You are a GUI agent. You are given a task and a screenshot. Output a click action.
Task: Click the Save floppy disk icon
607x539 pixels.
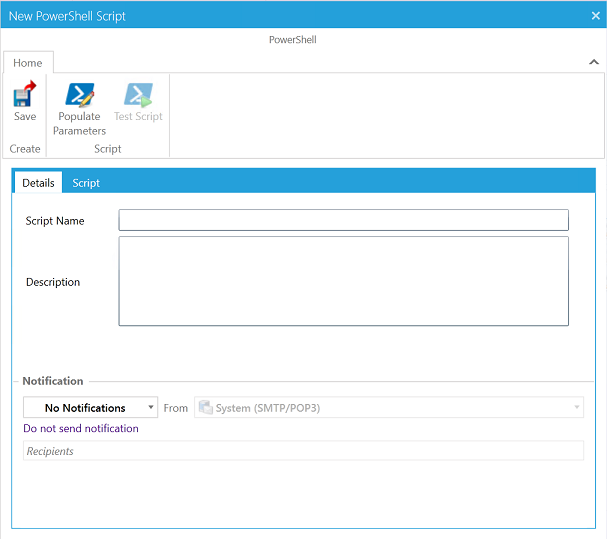coord(25,94)
